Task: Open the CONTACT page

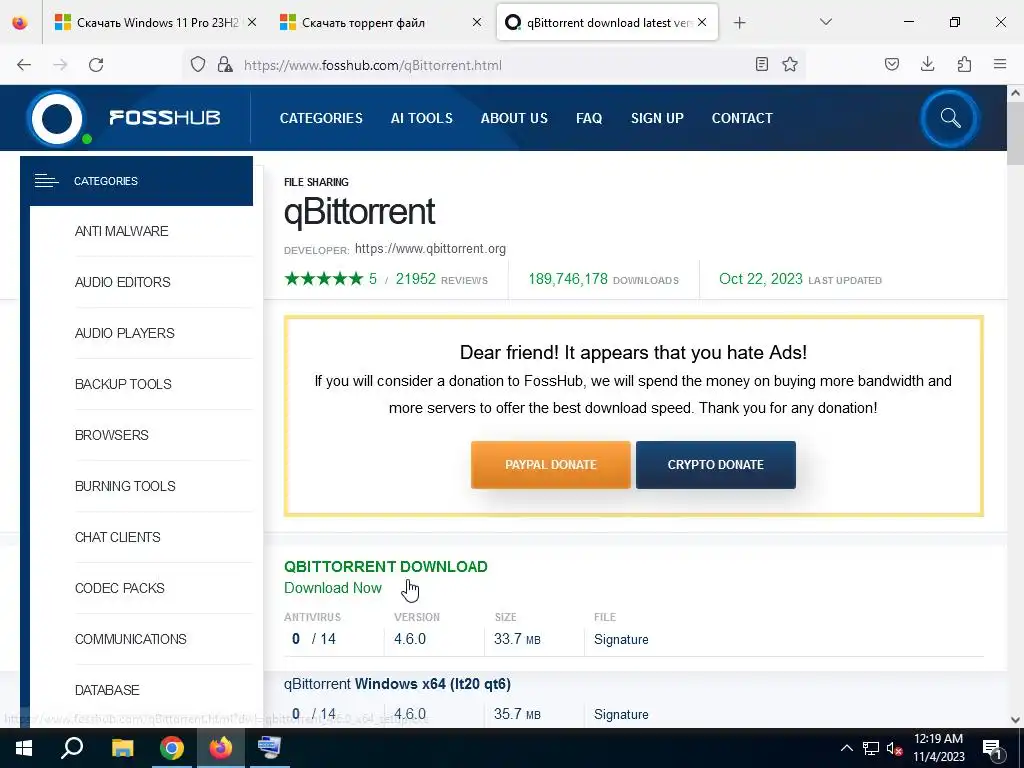Action: 742,118
